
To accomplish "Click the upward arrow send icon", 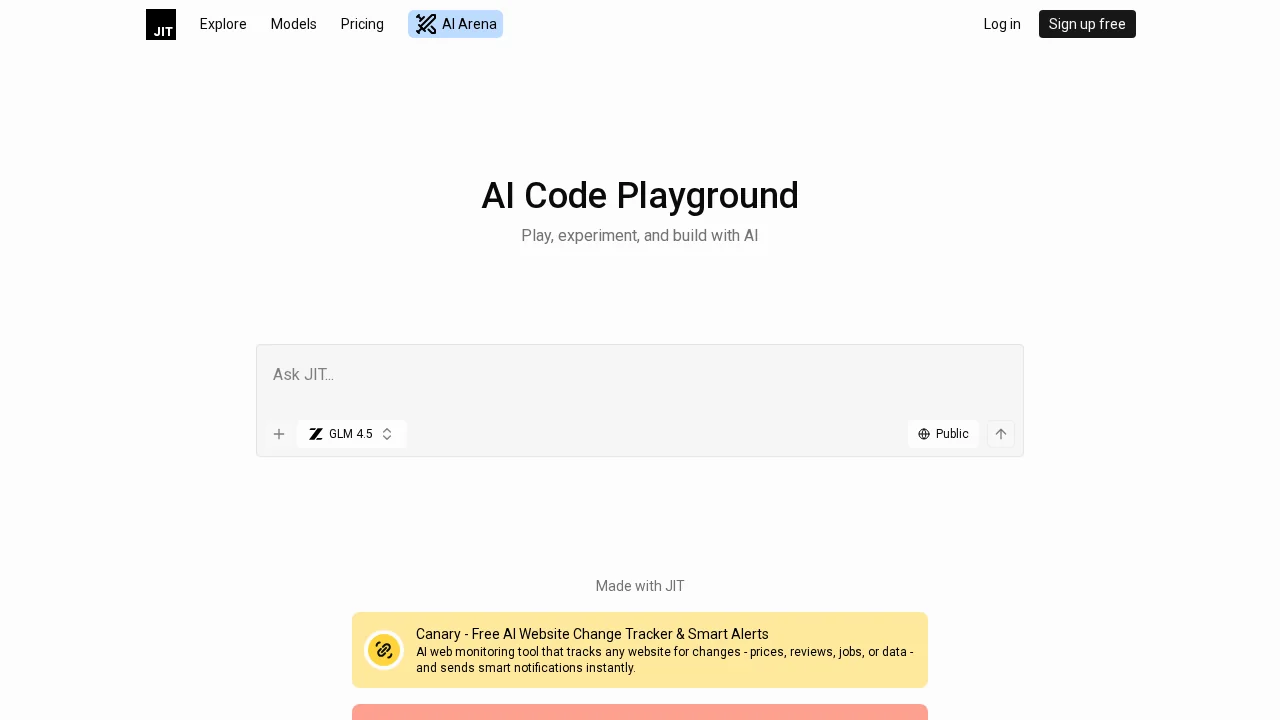I will (x=1000, y=434).
